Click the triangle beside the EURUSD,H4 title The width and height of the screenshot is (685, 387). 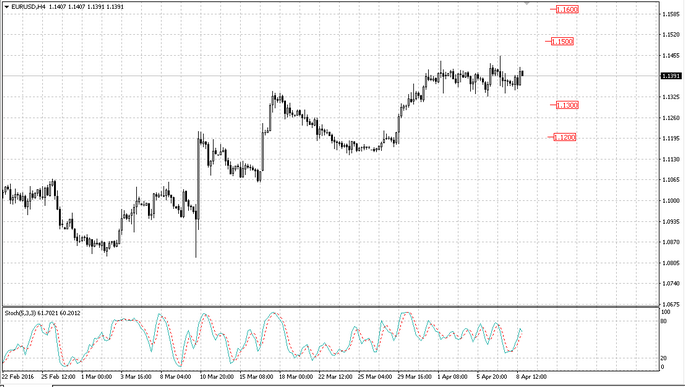tap(7, 7)
